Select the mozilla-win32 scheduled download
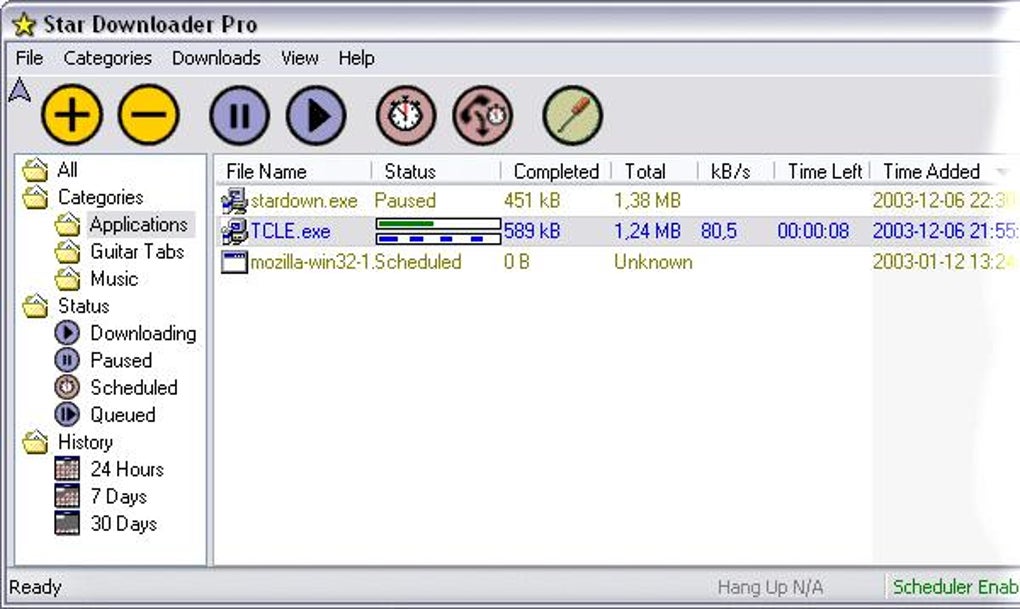Image resolution: width=1020 pixels, height=609 pixels. point(618,262)
